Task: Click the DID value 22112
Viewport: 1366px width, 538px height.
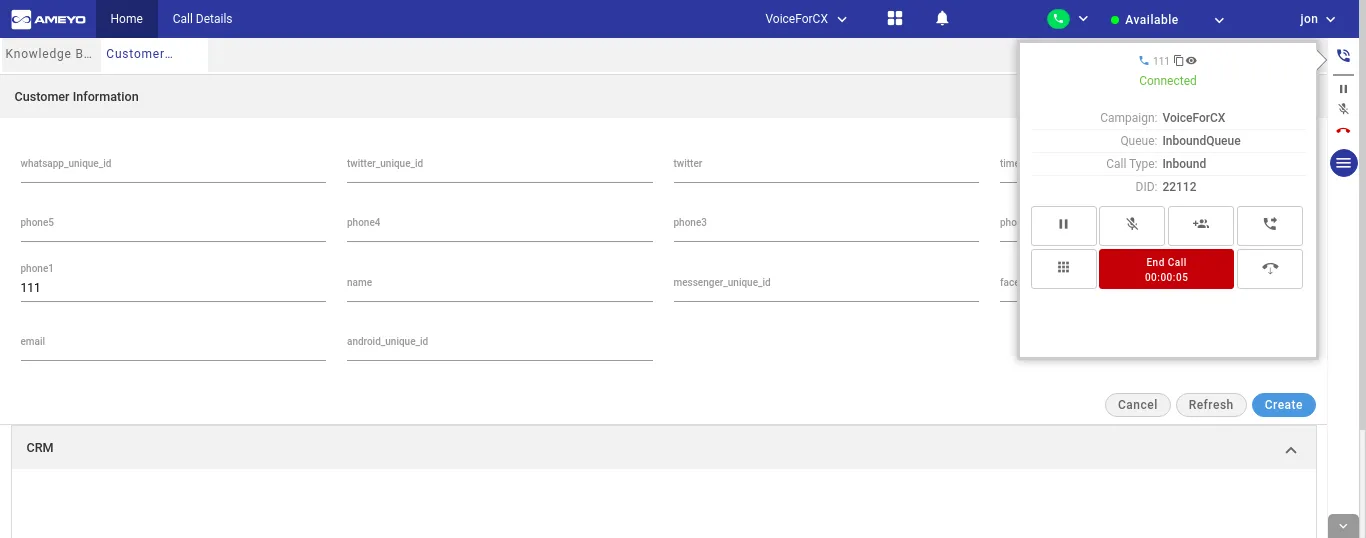Action: click(x=1179, y=187)
